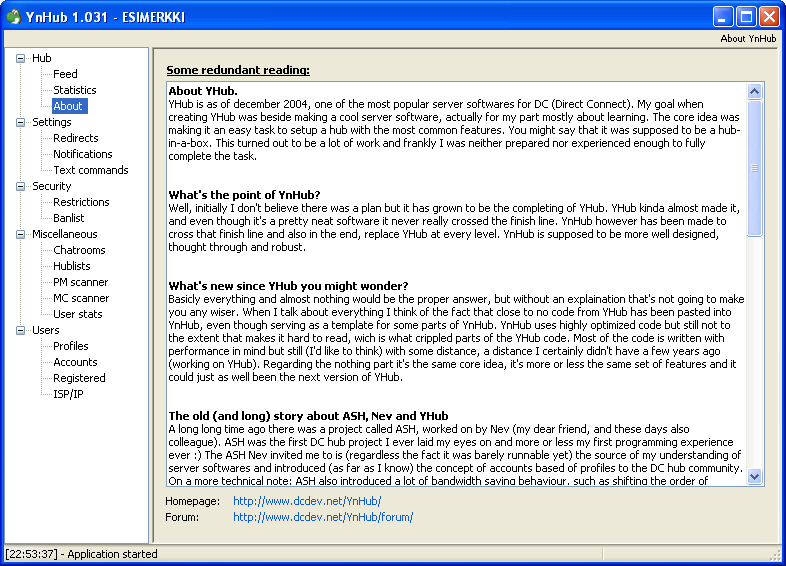This screenshot has height=566, width=786.
Task: Click the scrollbar up arrow
Action: pos(754,91)
